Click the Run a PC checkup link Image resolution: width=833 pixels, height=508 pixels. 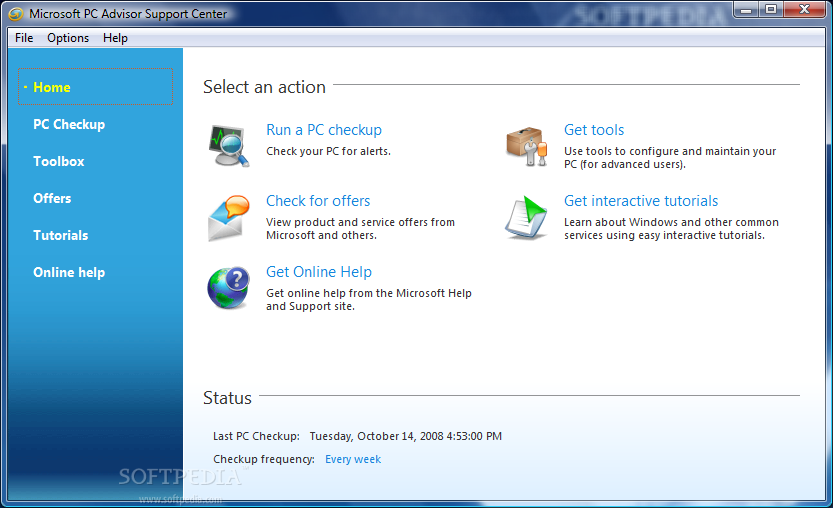pos(324,130)
